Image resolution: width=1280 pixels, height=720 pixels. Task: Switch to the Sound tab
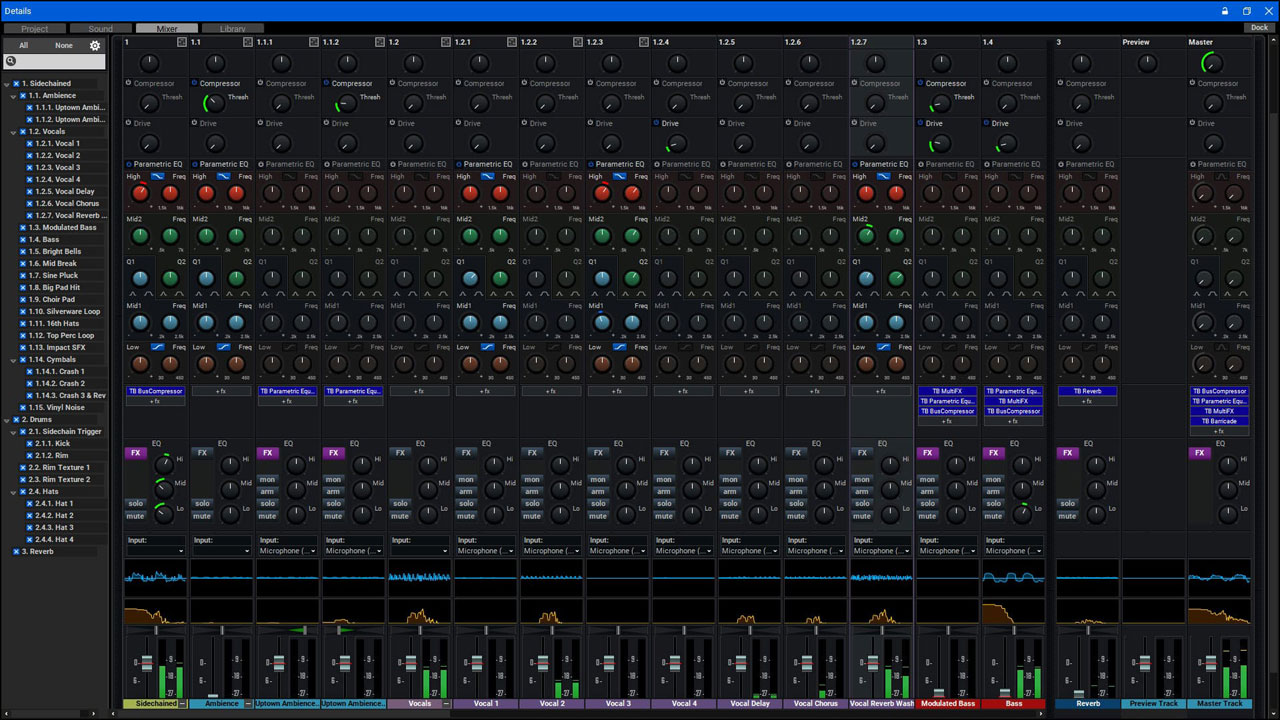(x=100, y=29)
